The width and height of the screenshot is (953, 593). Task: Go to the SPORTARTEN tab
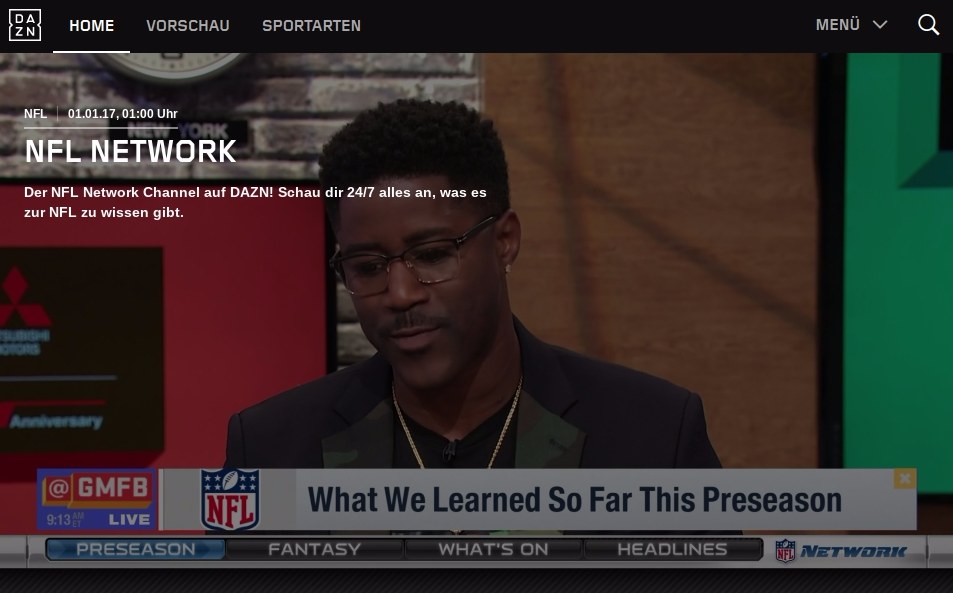(x=311, y=26)
